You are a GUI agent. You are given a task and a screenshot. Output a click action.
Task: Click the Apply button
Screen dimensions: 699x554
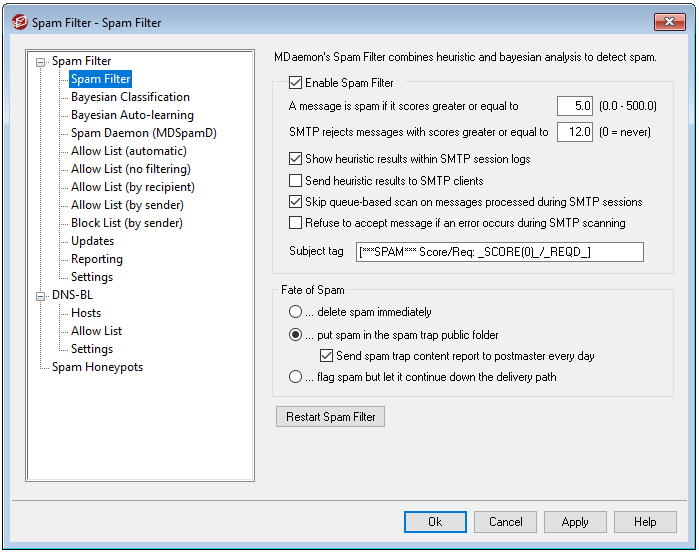tap(575, 522)
